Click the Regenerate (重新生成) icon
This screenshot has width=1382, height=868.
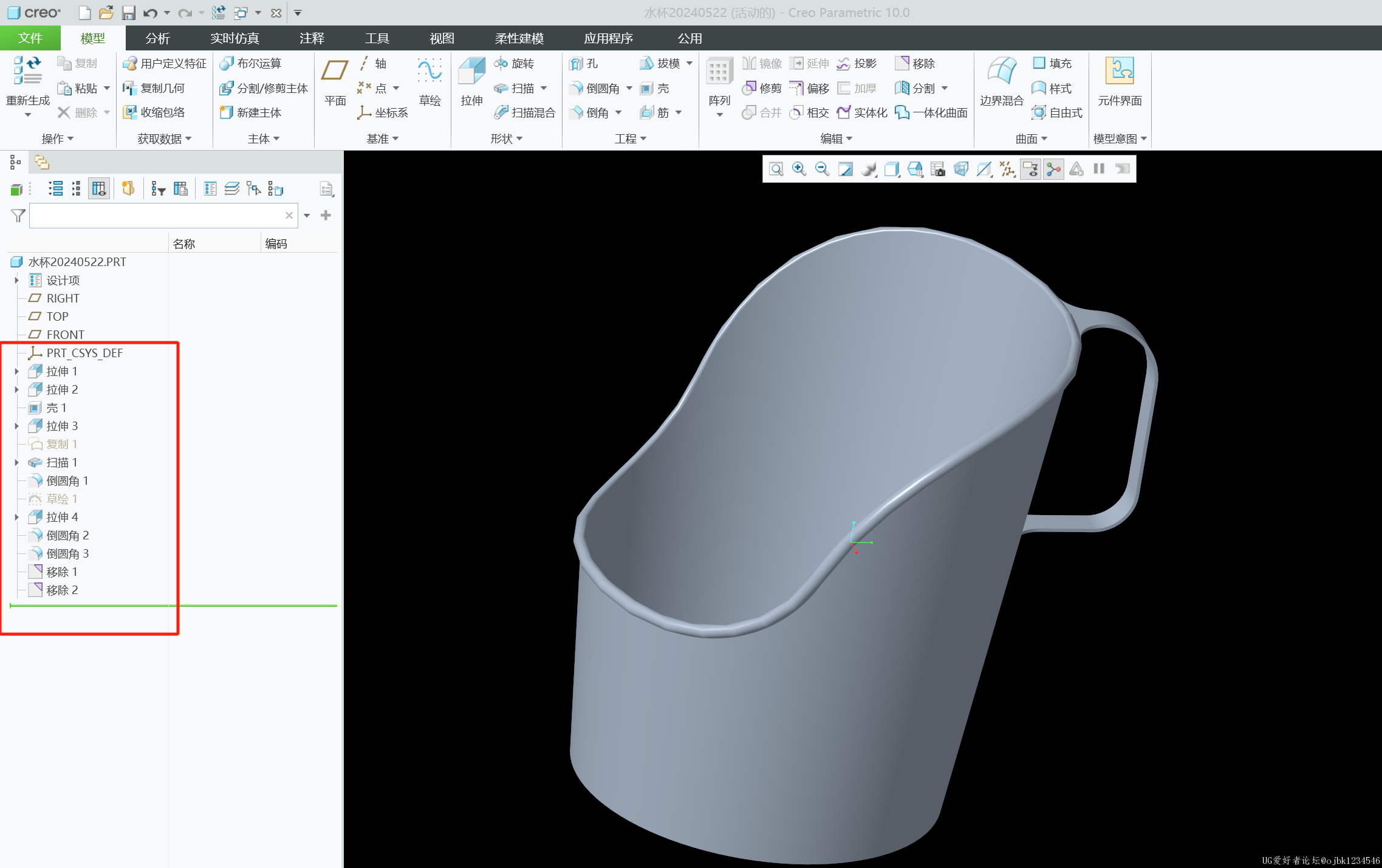(x=28, y=72)
